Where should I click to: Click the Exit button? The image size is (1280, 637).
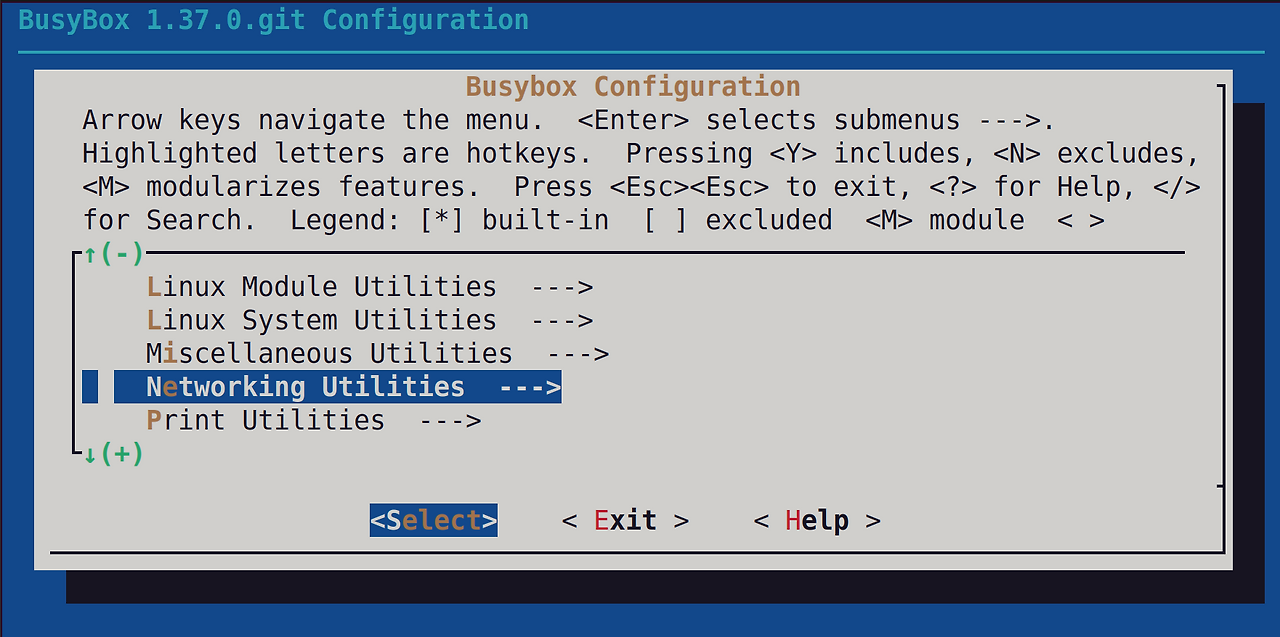pyautogui.click(x=624, y=520)
